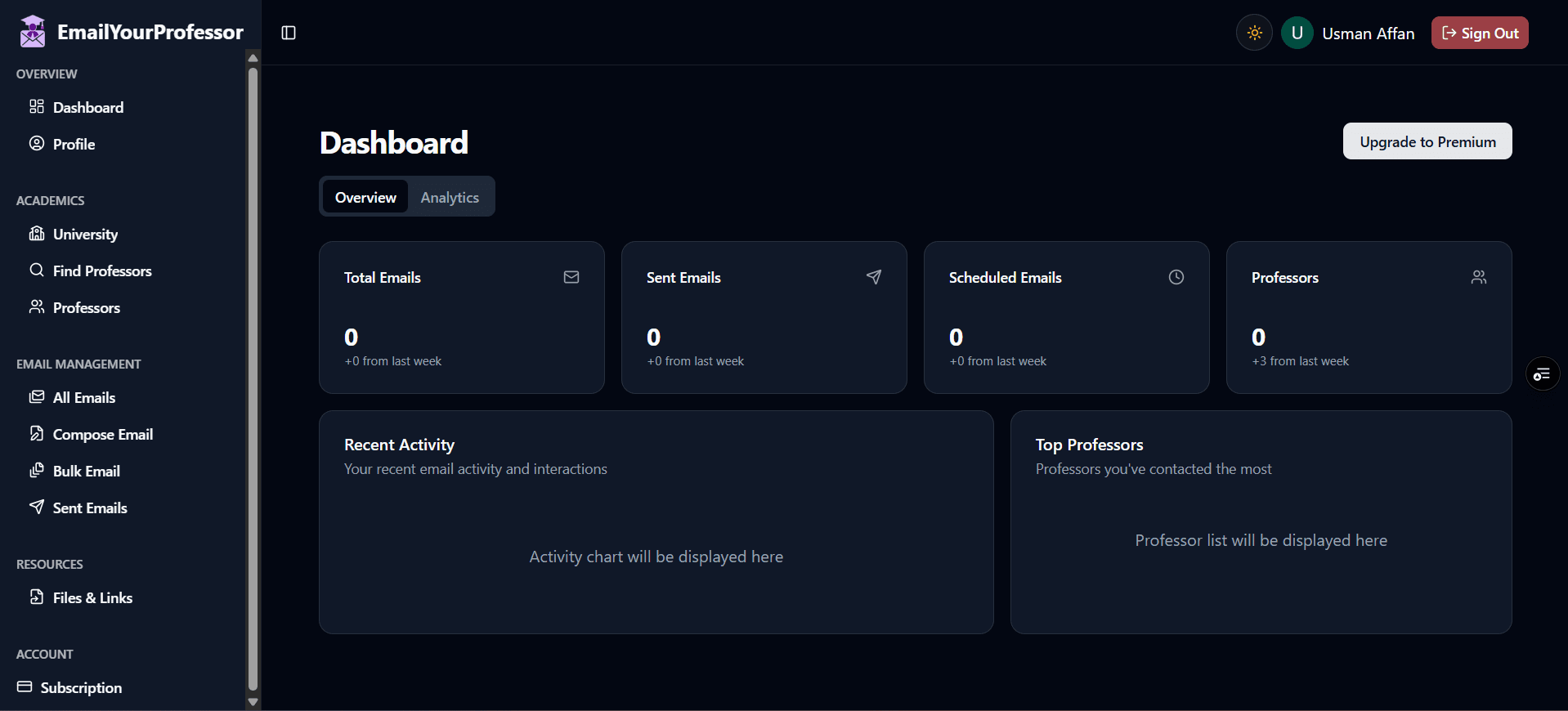Screen dimensions: 1568x711
Task: Click the Sent Emails paper-plane sidebar icon
Action: [37, 508]
